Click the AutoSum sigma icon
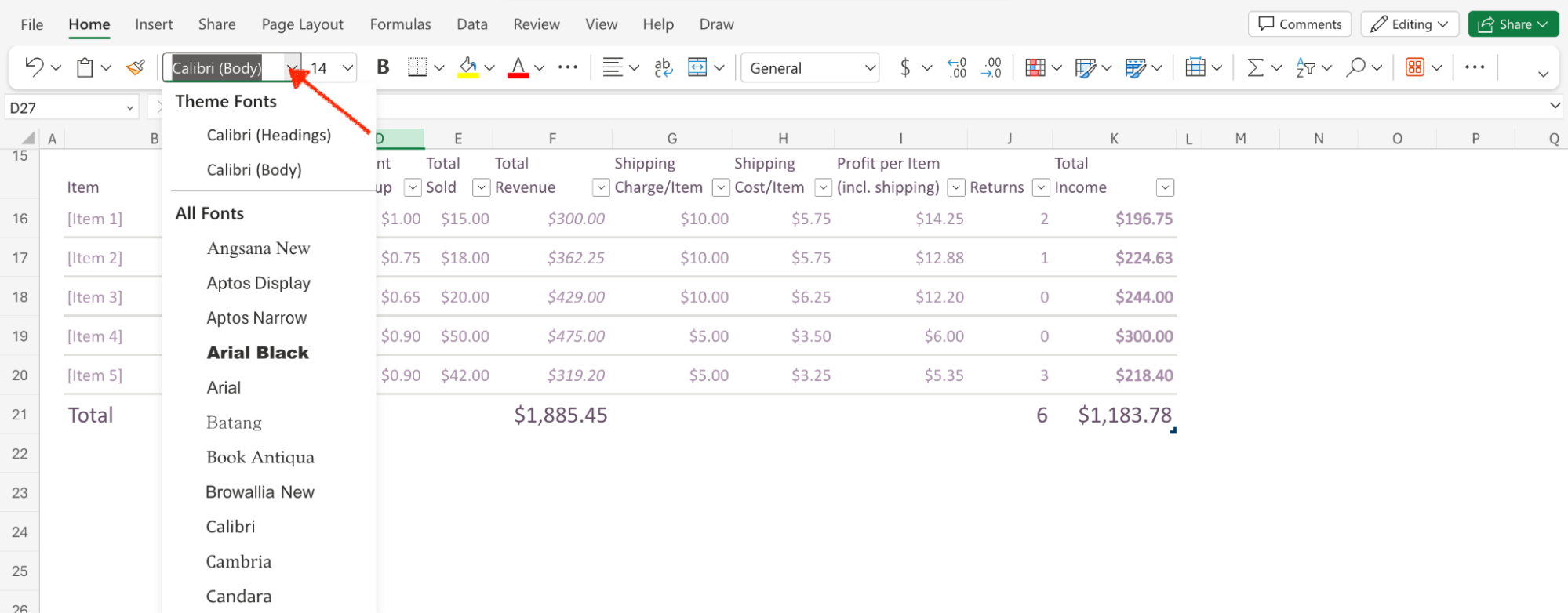 [x=1255, y=67]
